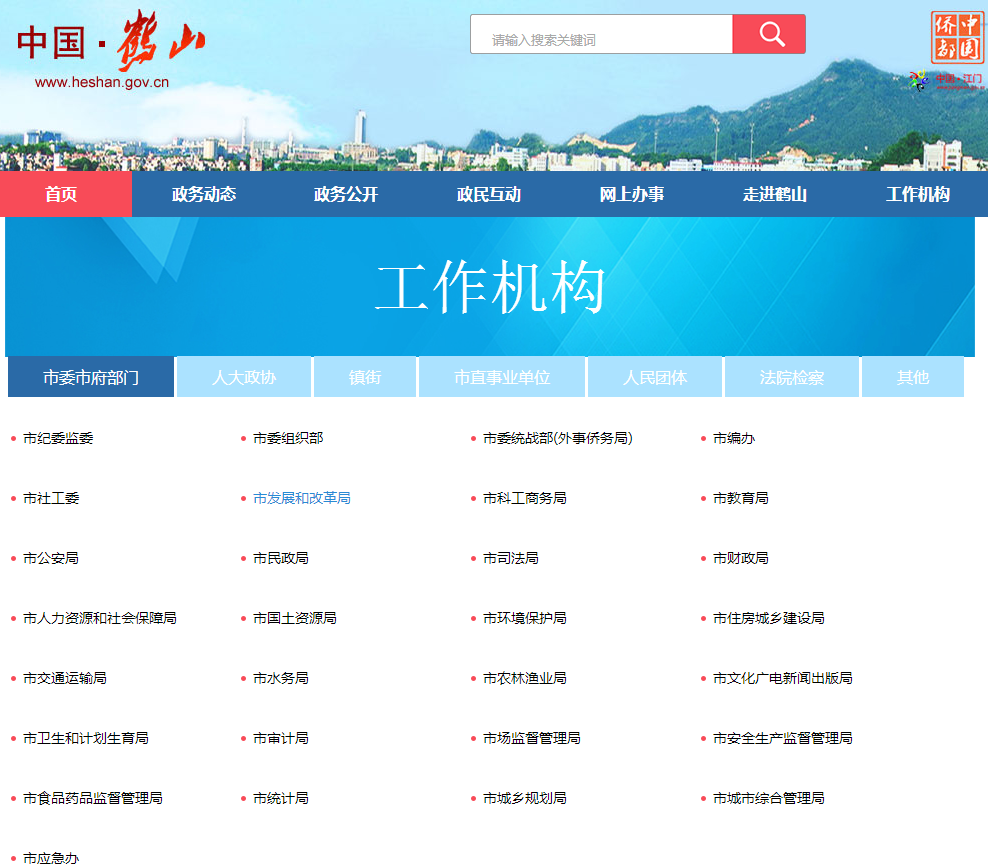Visit the 市教育局 link
This screenshot has width=988, height=868.
(740, 498)
